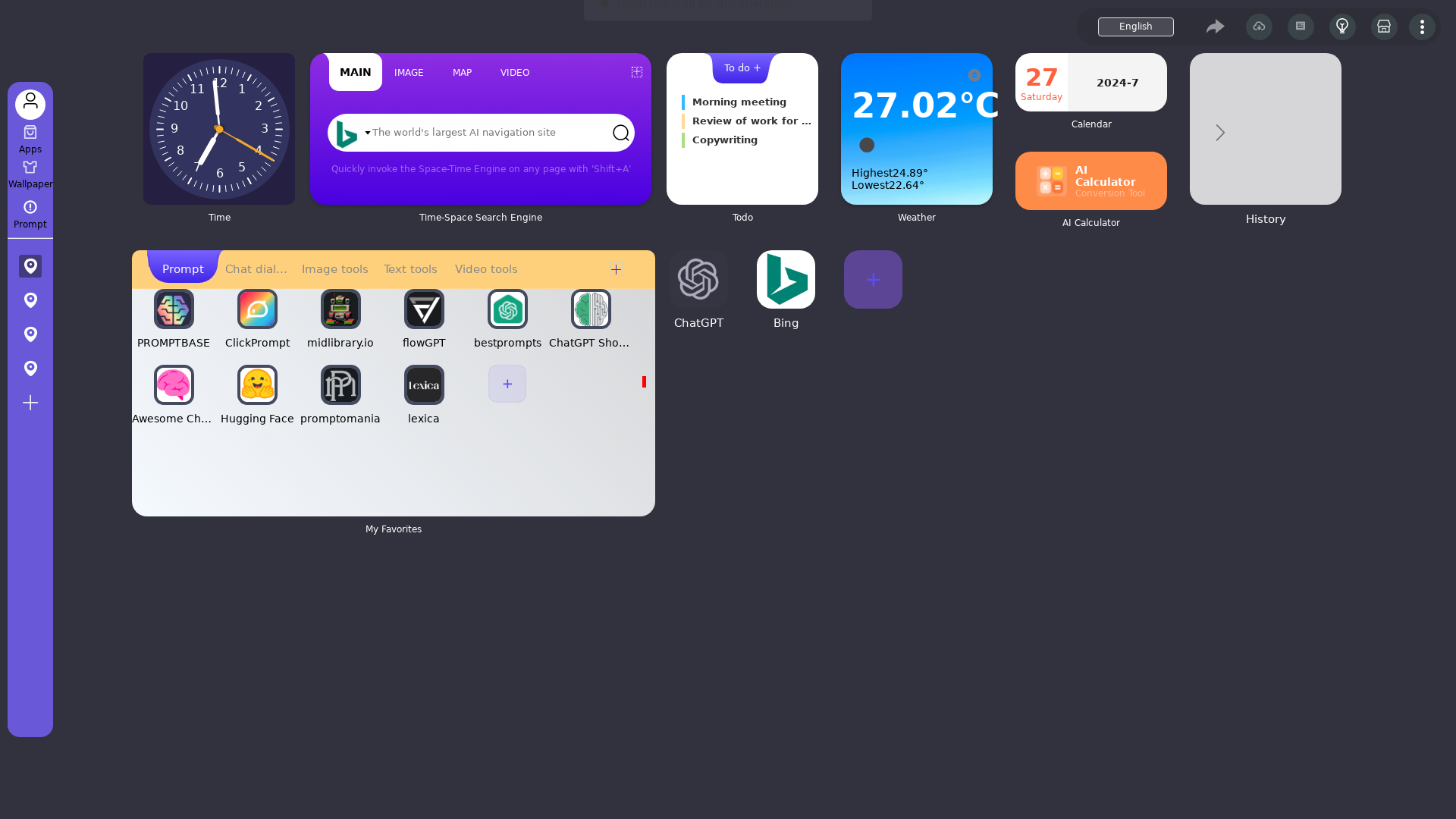Select the second location pin page

(x=30, y=300)
